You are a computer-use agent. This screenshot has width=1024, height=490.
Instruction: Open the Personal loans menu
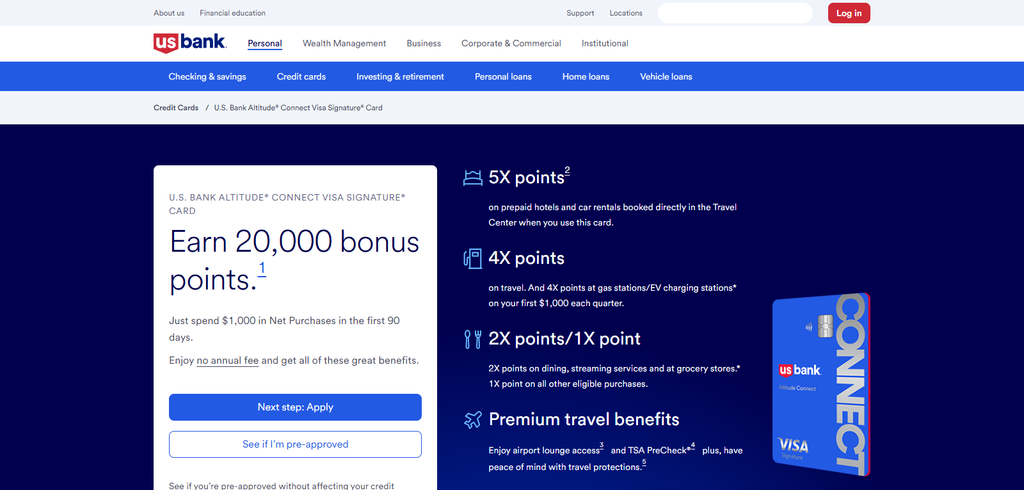point(503,76)
